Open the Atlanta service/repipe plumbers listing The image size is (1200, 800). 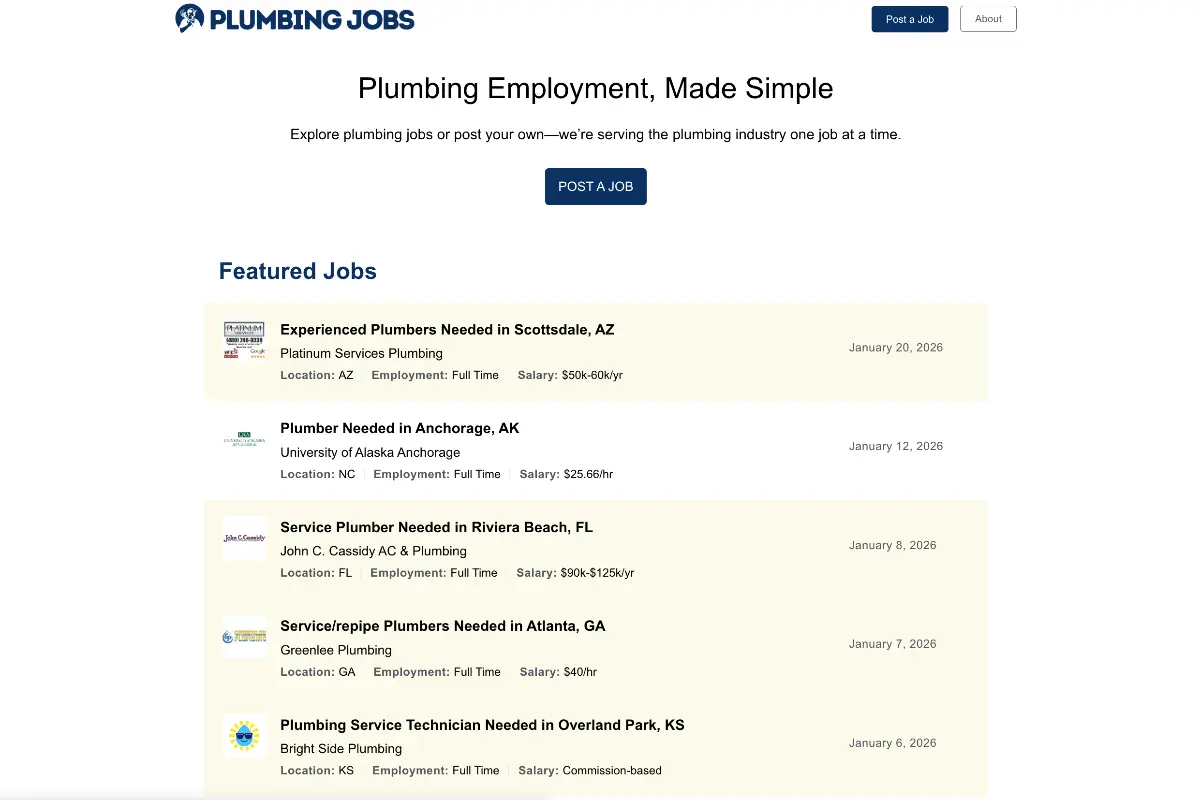(x=442, y=626)
